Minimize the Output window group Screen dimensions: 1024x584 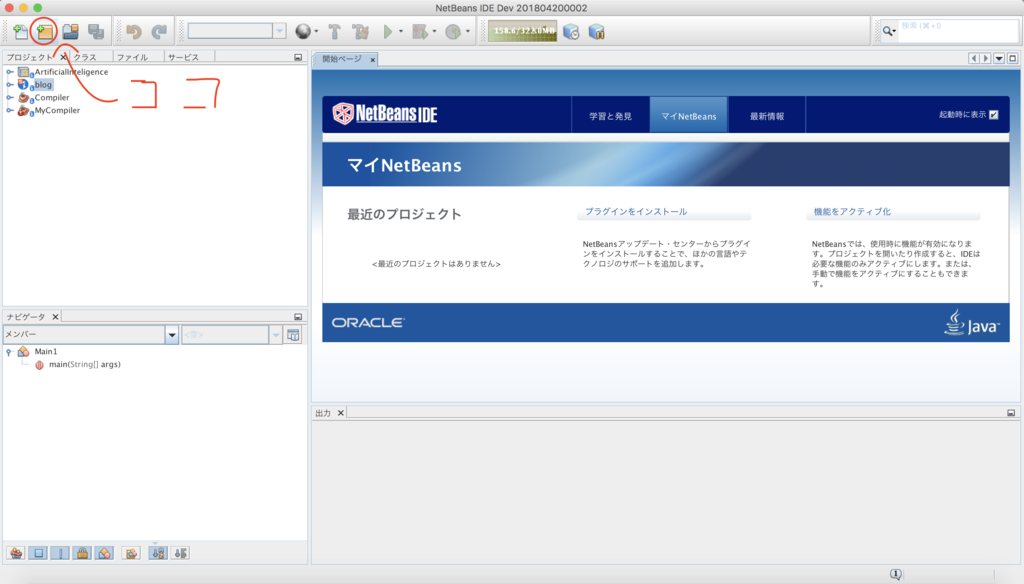1011,413
